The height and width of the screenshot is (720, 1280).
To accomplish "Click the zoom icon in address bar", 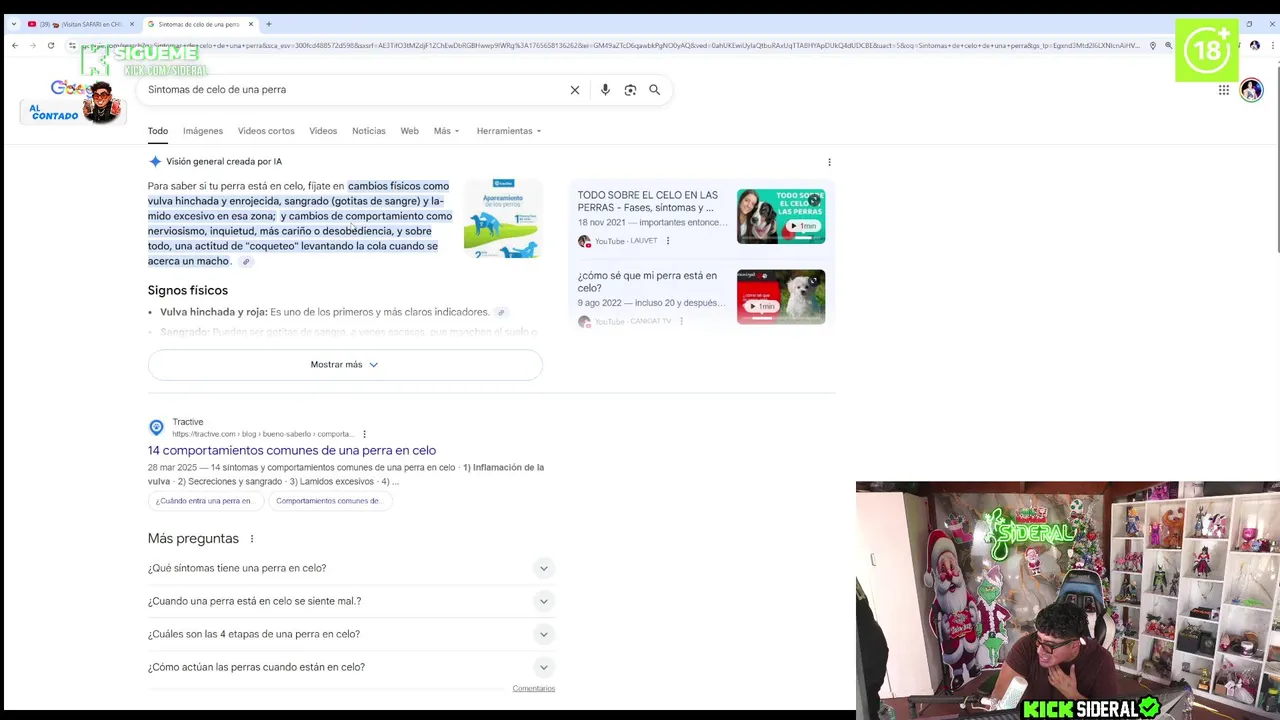I will pyautogui.click(x=1168, y=45).
